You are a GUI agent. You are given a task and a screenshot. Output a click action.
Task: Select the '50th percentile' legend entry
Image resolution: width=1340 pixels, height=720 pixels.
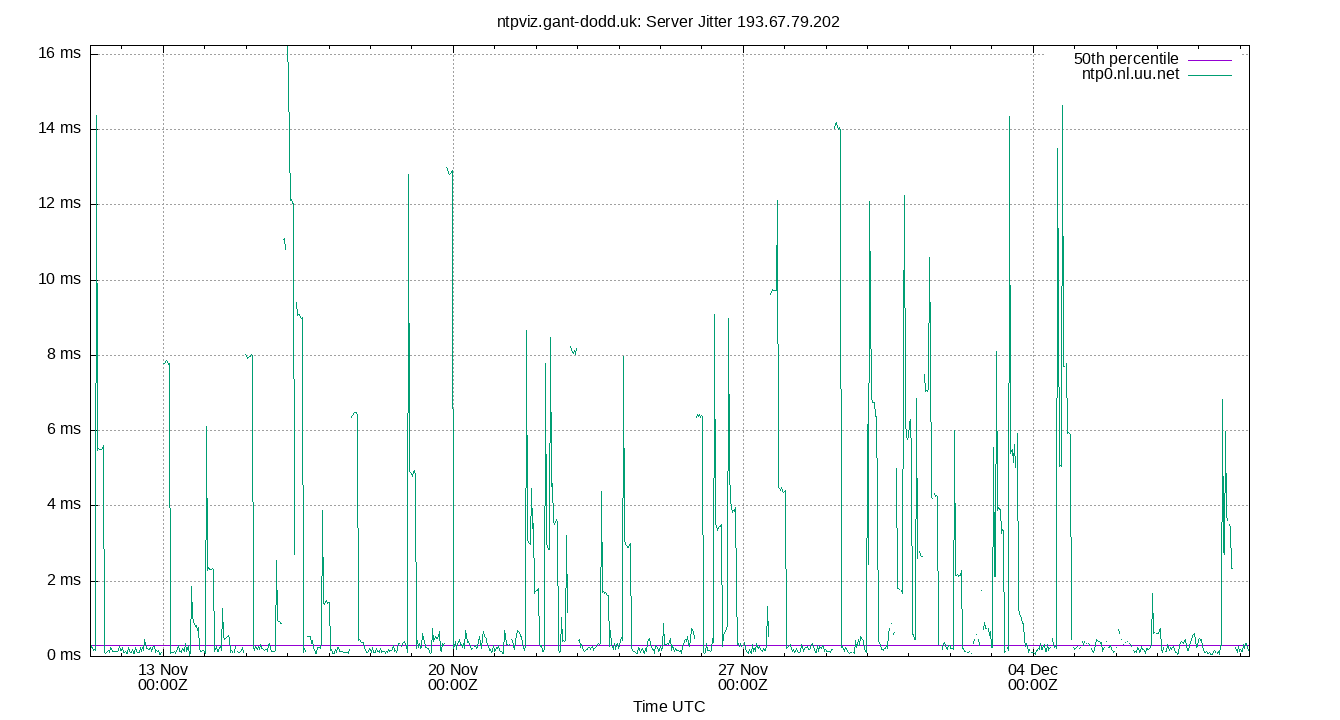[1125, 59]
